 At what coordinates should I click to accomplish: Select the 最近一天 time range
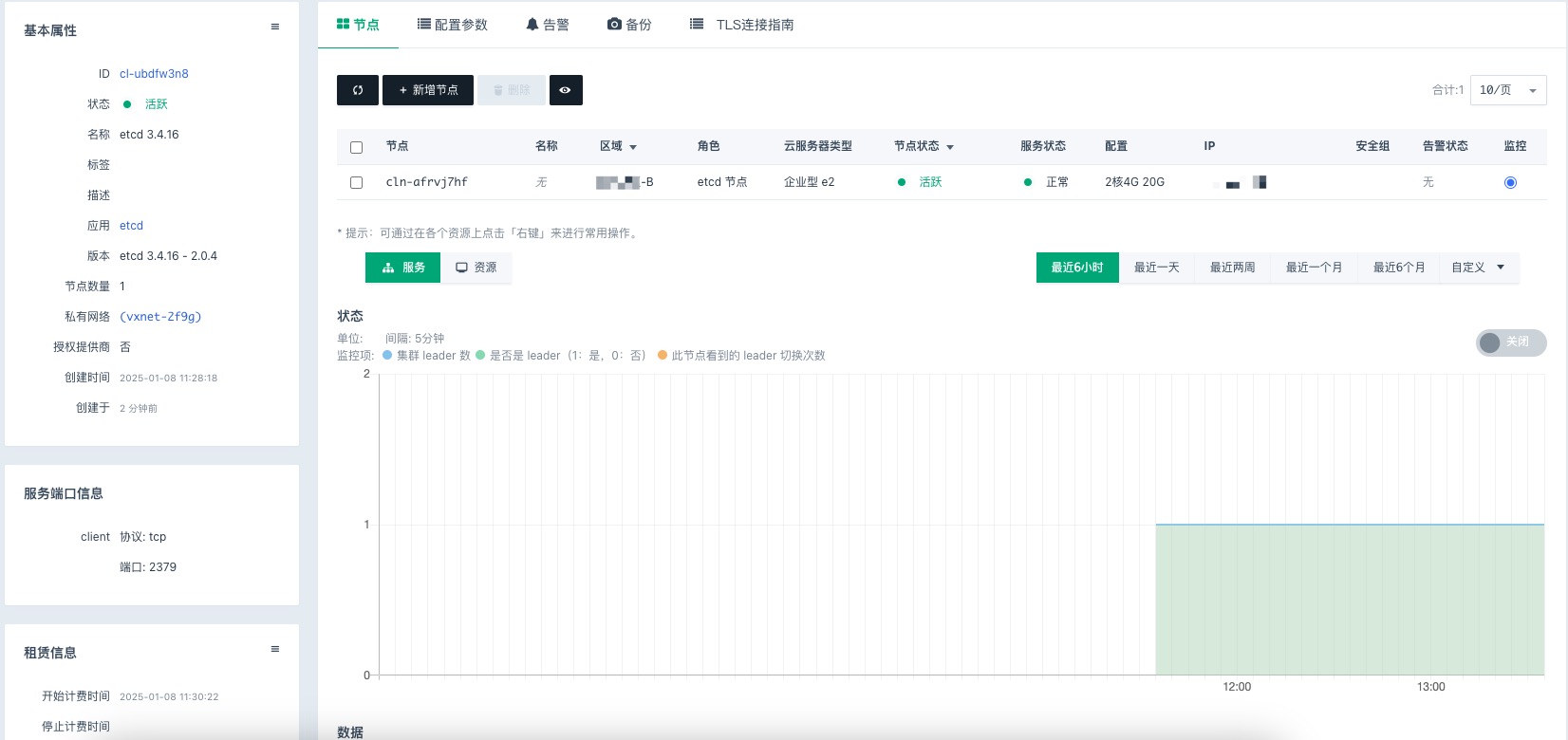coord(1157,268)
